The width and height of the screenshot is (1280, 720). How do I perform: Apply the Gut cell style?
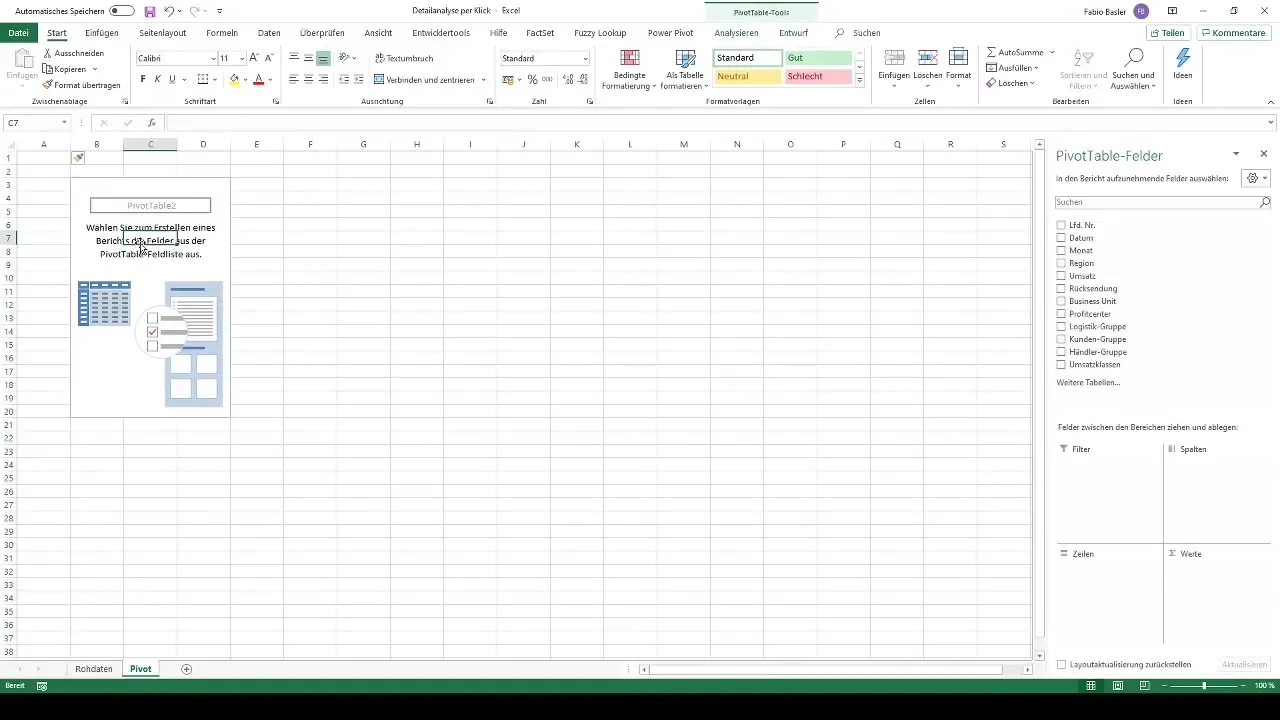pos(818,58)
